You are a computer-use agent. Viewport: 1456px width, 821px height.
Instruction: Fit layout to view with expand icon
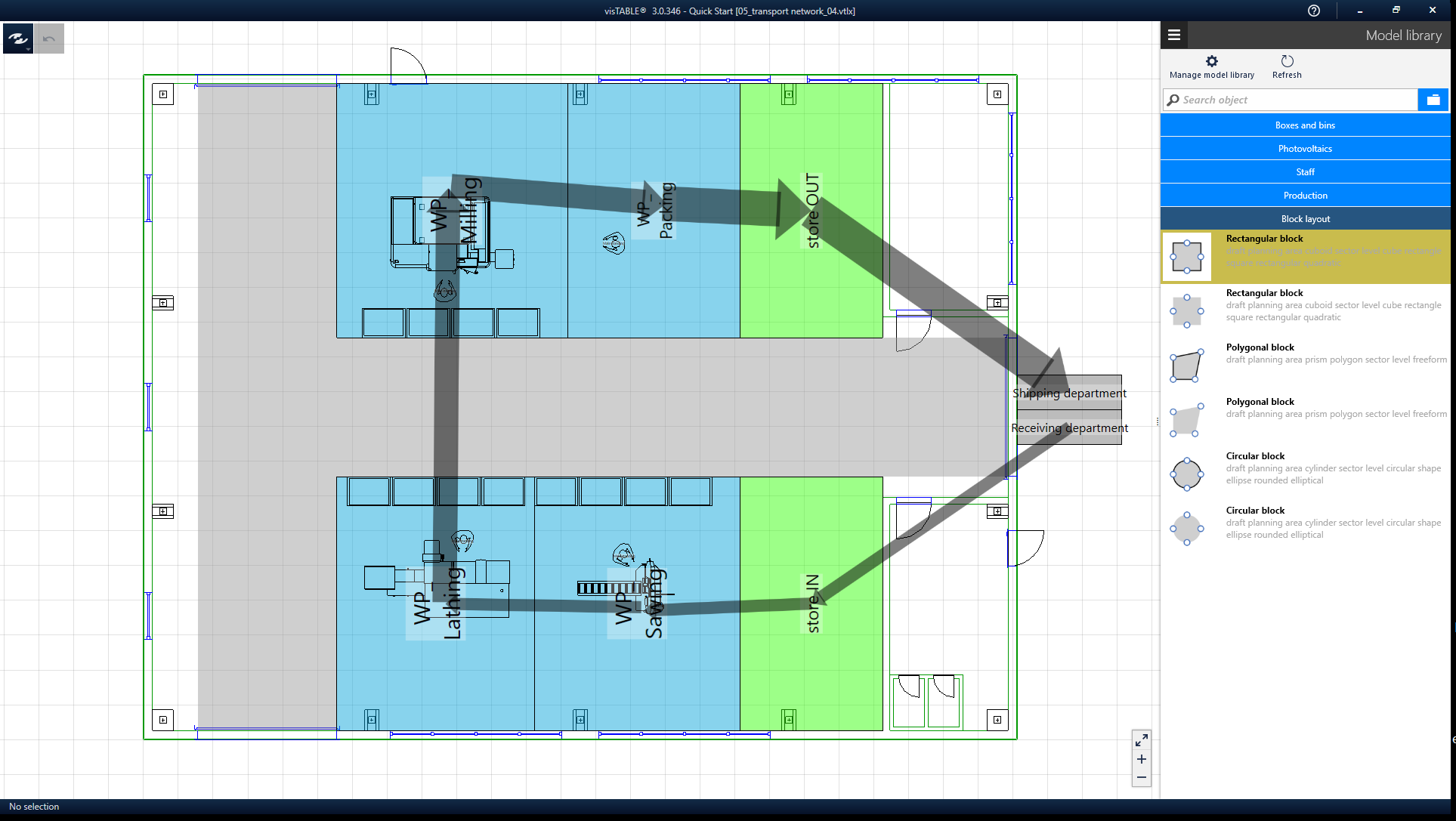point(1141,740)
